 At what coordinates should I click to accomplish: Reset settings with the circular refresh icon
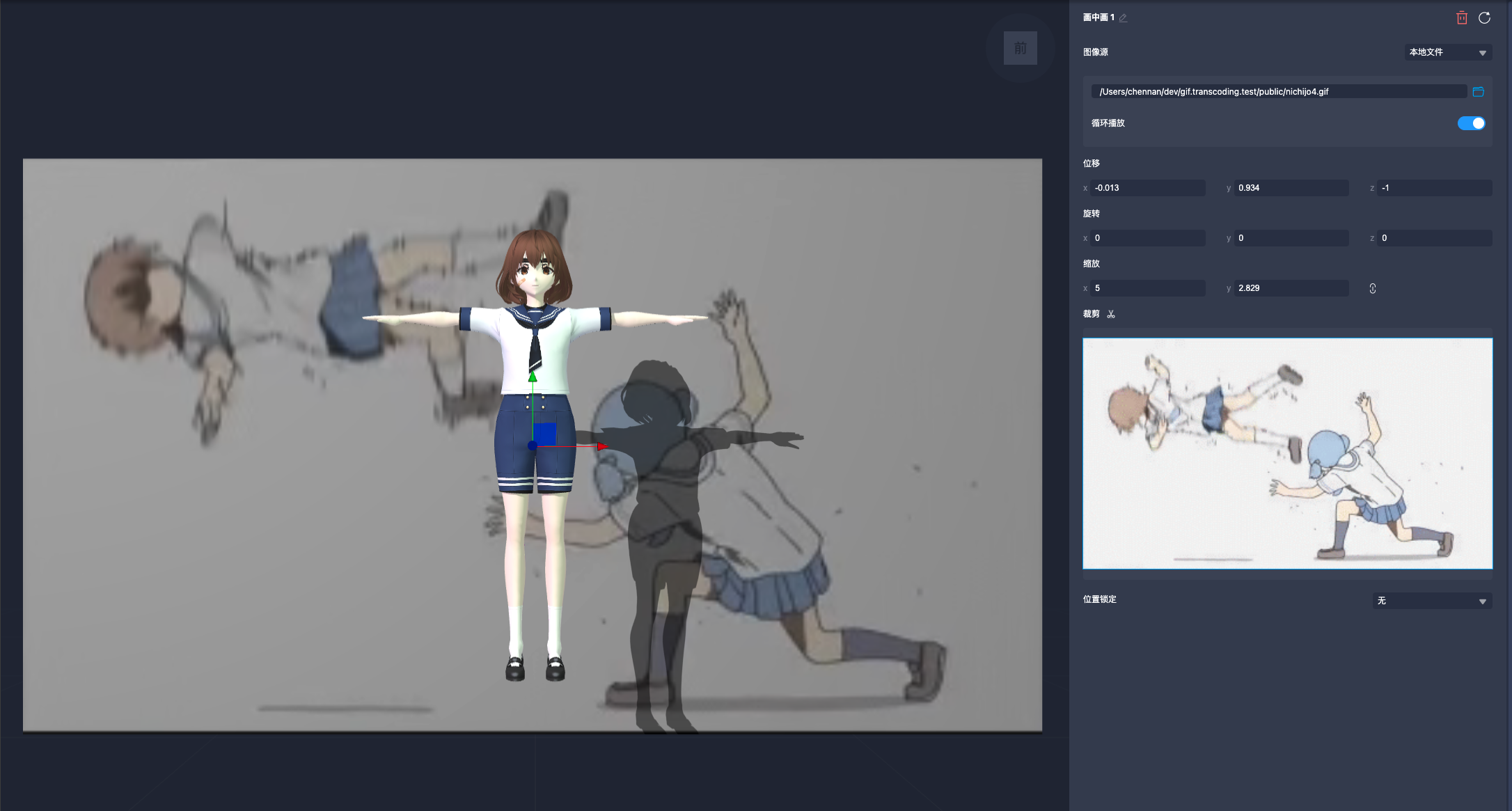pyautogui.click(x=1484, y=17)
